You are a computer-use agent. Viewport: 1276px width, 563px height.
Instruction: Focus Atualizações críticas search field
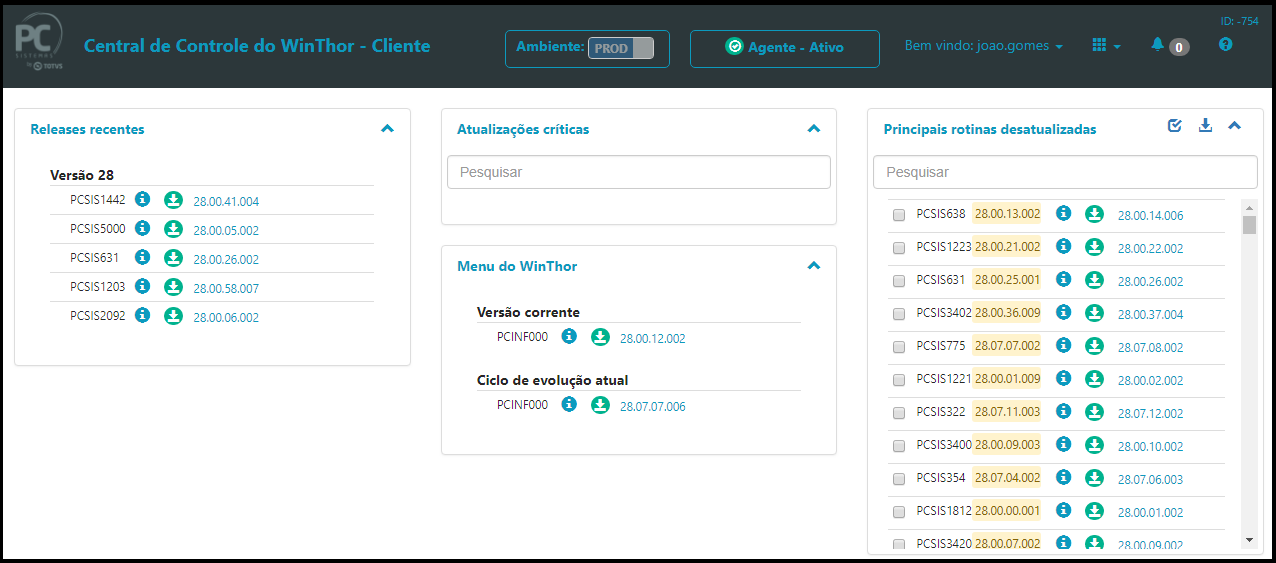point(639,172)
